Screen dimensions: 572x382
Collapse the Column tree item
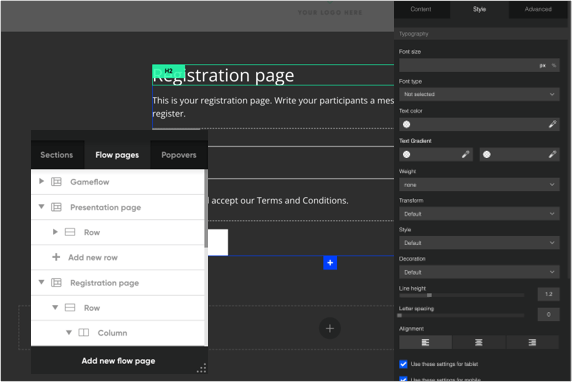[69, 332]
